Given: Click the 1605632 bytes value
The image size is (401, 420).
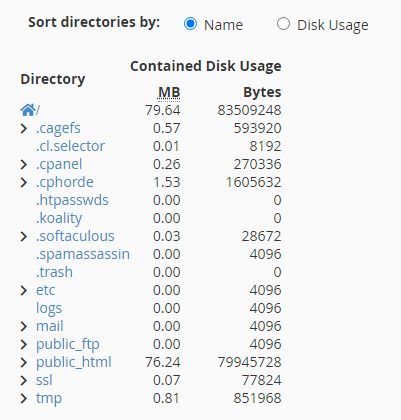Looking at the screenshot, I should pyautogui.click(x=254, y=182).
